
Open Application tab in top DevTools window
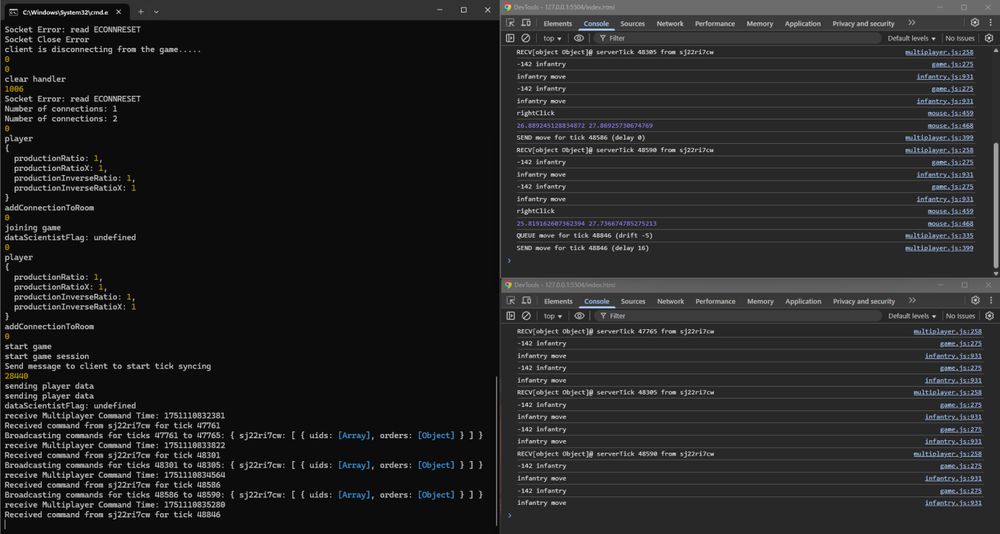click(803, 24)
